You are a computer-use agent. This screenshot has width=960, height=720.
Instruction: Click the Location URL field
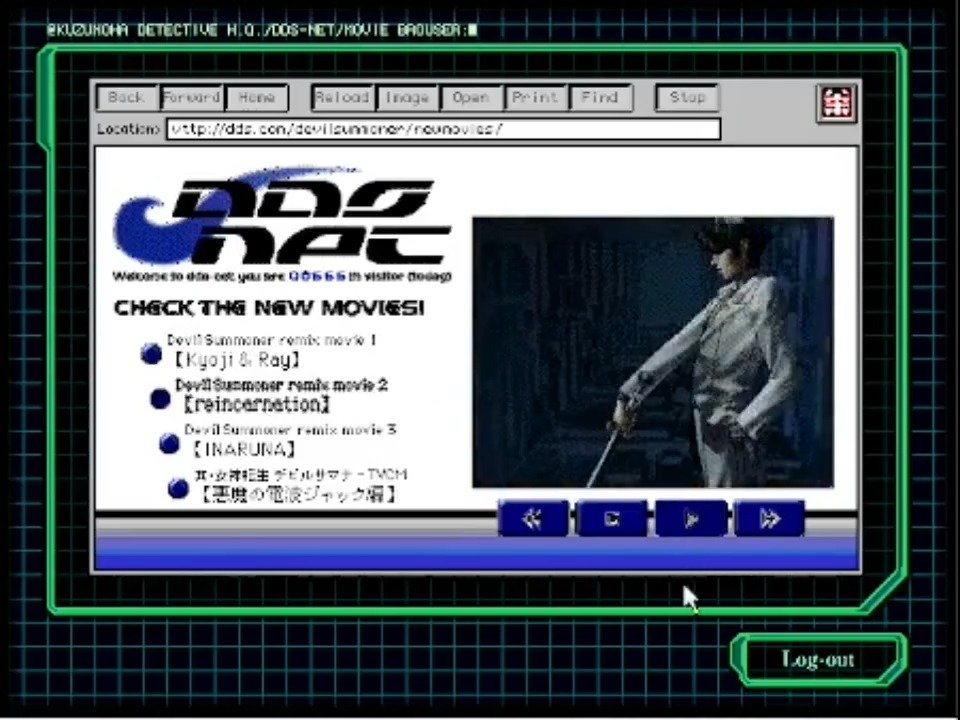[x=443, y=129]
